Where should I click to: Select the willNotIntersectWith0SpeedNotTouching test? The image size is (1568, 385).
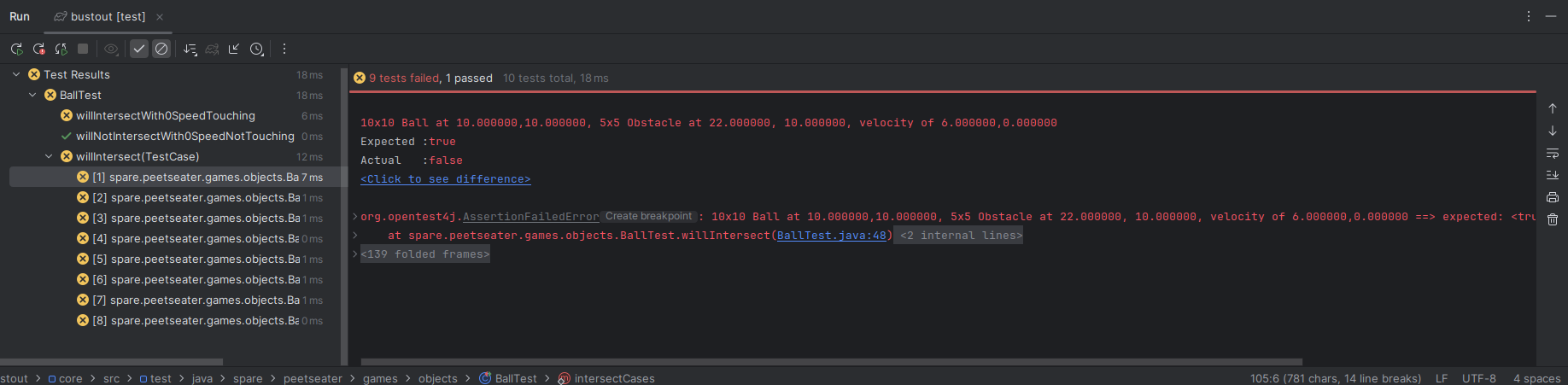184,137
